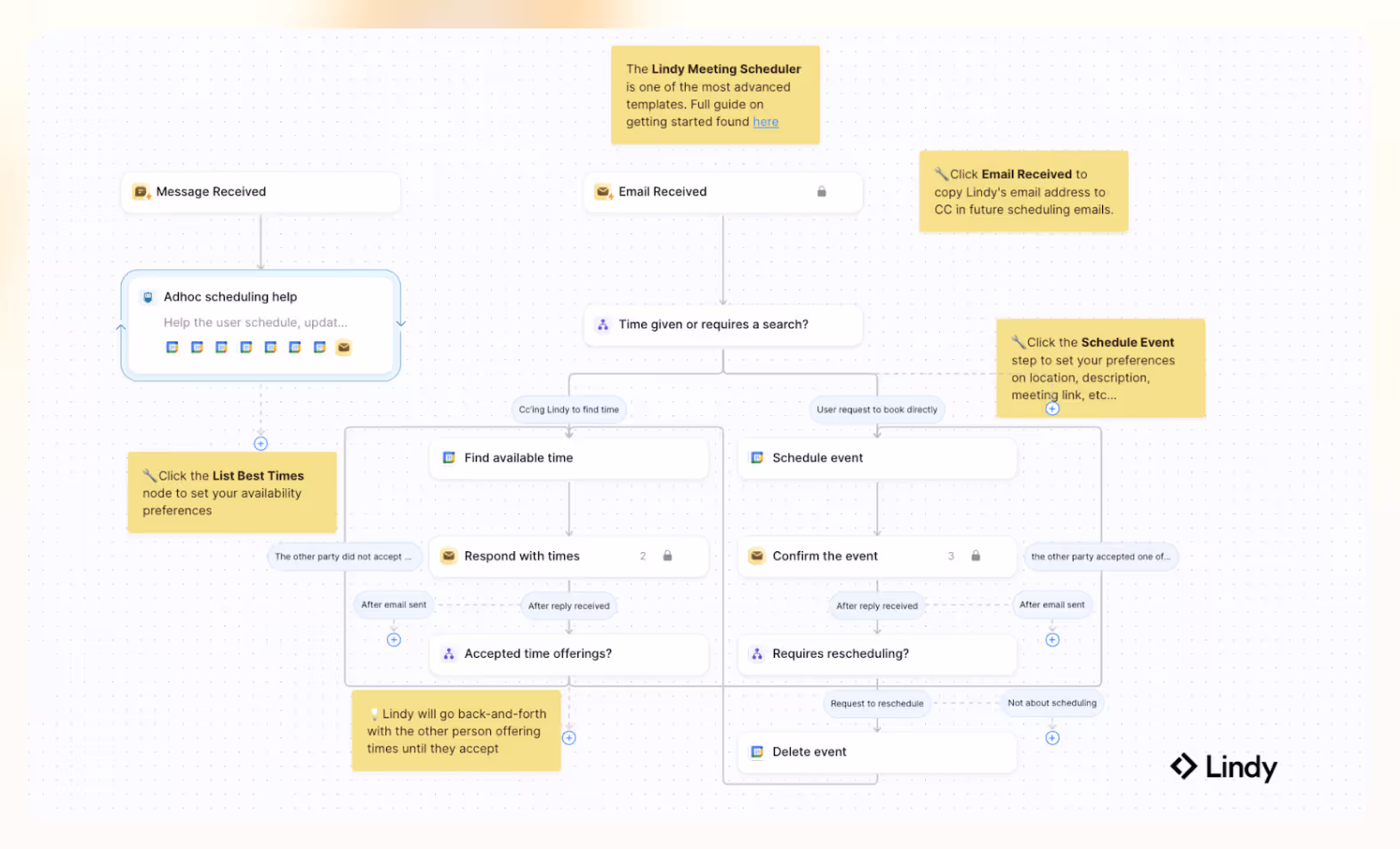
Task: Select the Cc'ing Lindy to find time branch
Action: point(569,410)
